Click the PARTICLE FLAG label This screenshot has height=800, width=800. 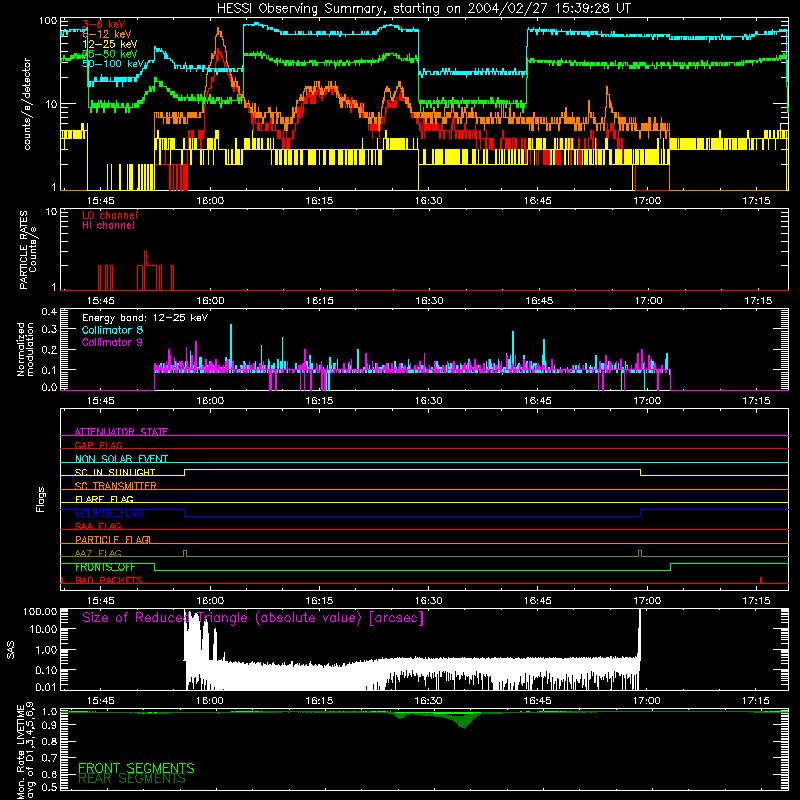(113, 540)
